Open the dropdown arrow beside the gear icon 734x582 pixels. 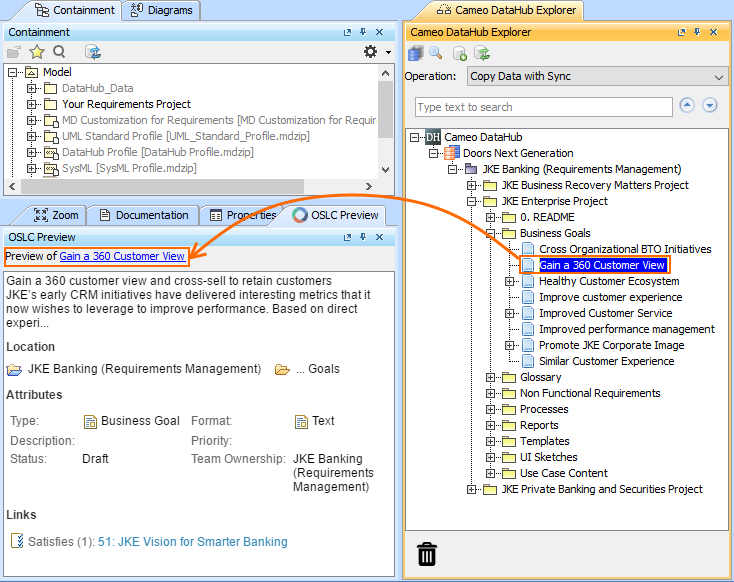click(x=388, y=52)
